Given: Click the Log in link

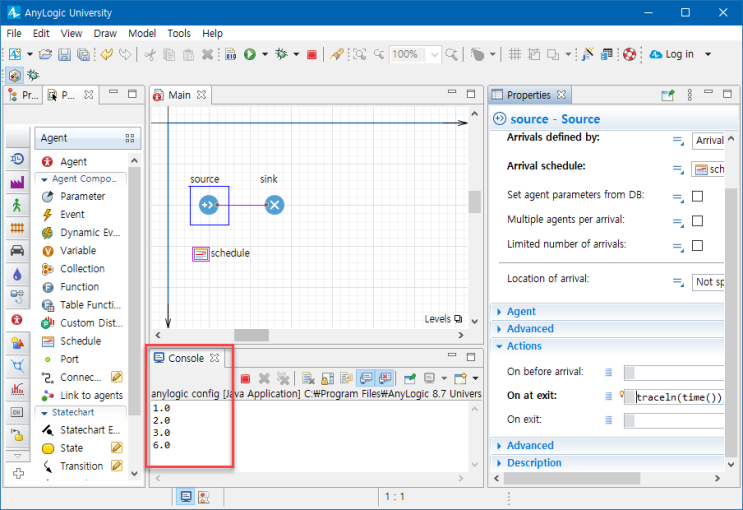Looking at the screenshot, I should pyautogui.click(x=679, y=54).
